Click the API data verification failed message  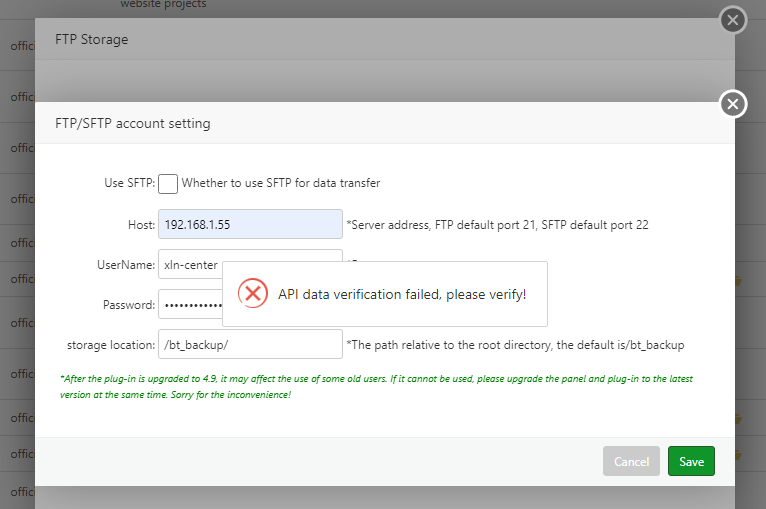(401, 294)
